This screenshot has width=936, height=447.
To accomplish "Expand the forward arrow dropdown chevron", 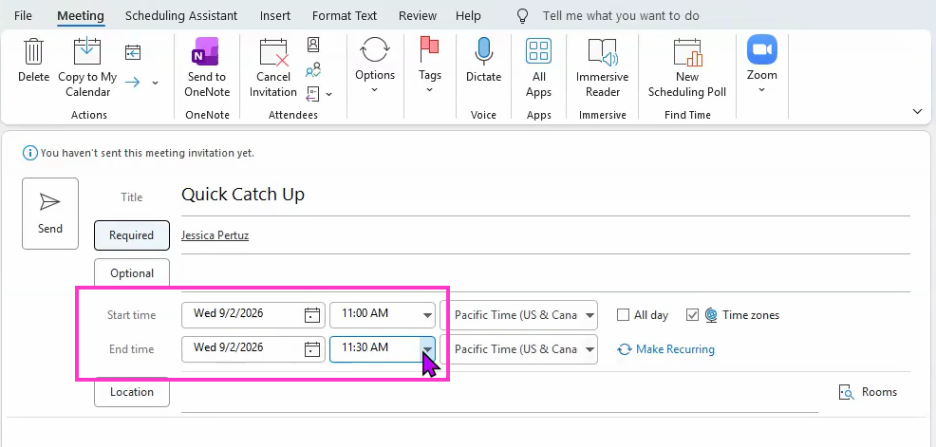I will point(155,83).
